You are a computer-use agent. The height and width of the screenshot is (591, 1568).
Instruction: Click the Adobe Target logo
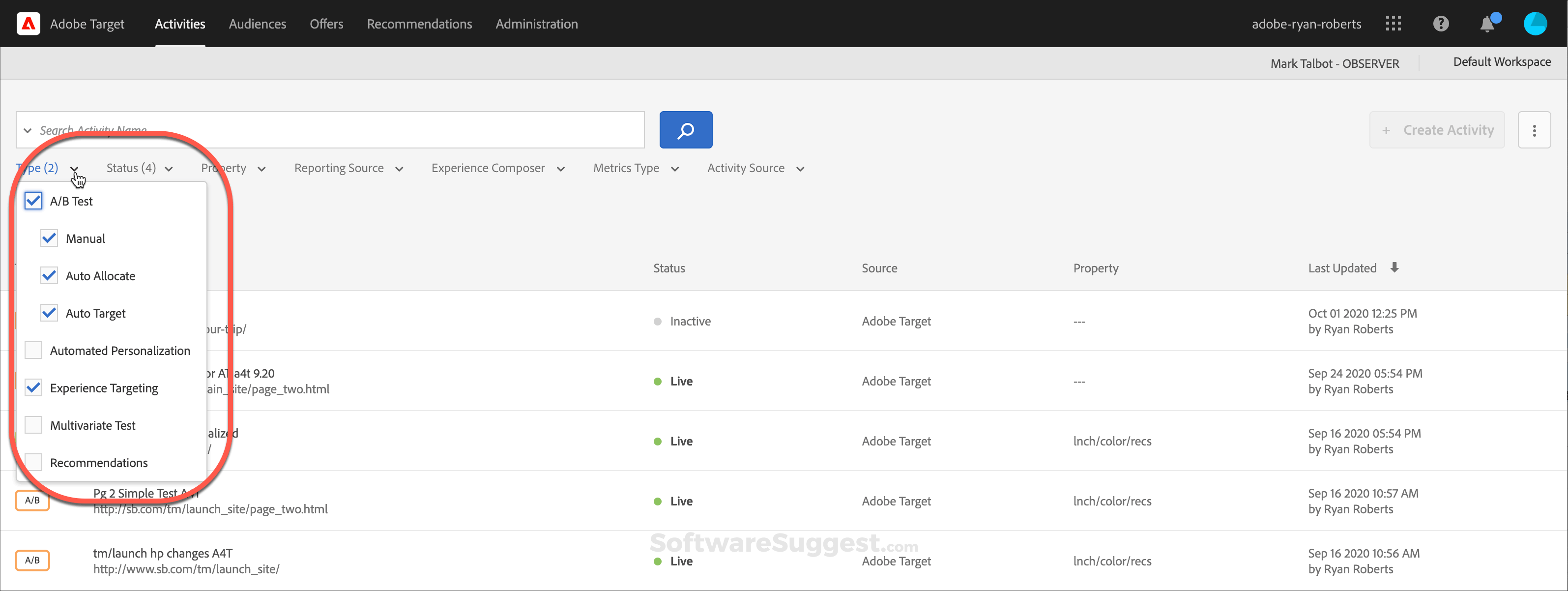(28, 23)
